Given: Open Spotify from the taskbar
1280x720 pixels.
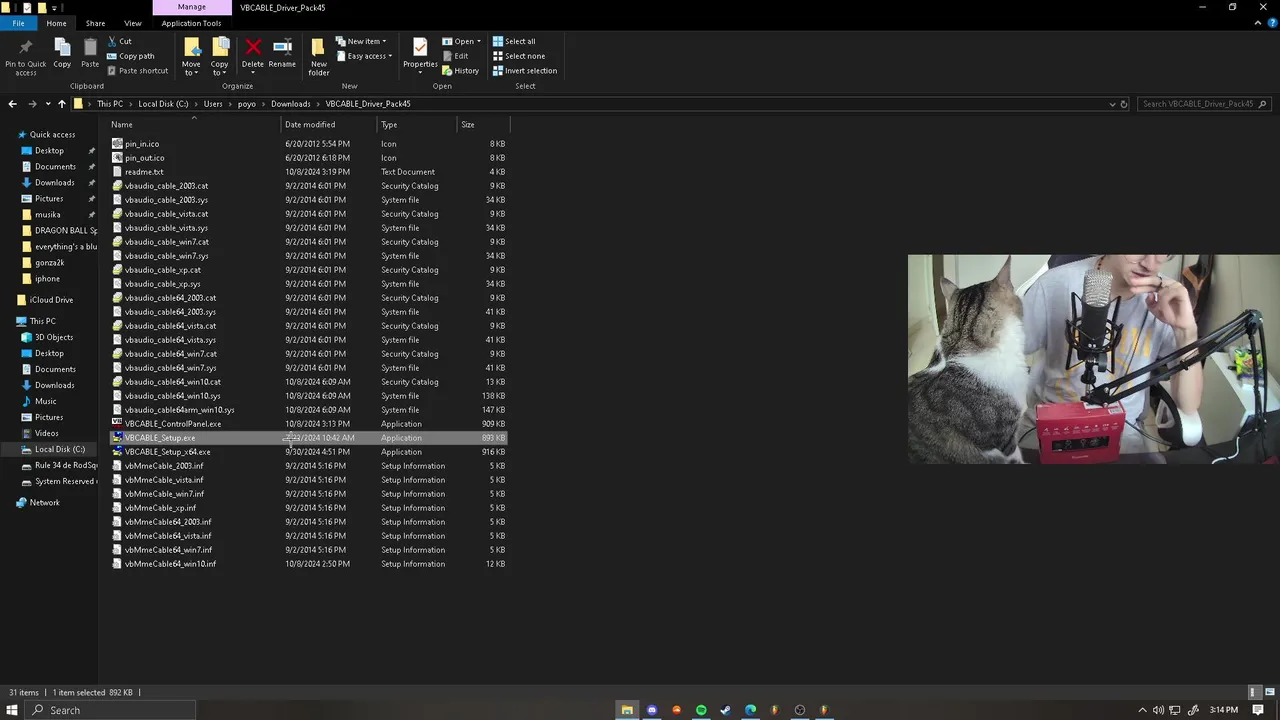Looking at the screenshot, I should point(701,710).
